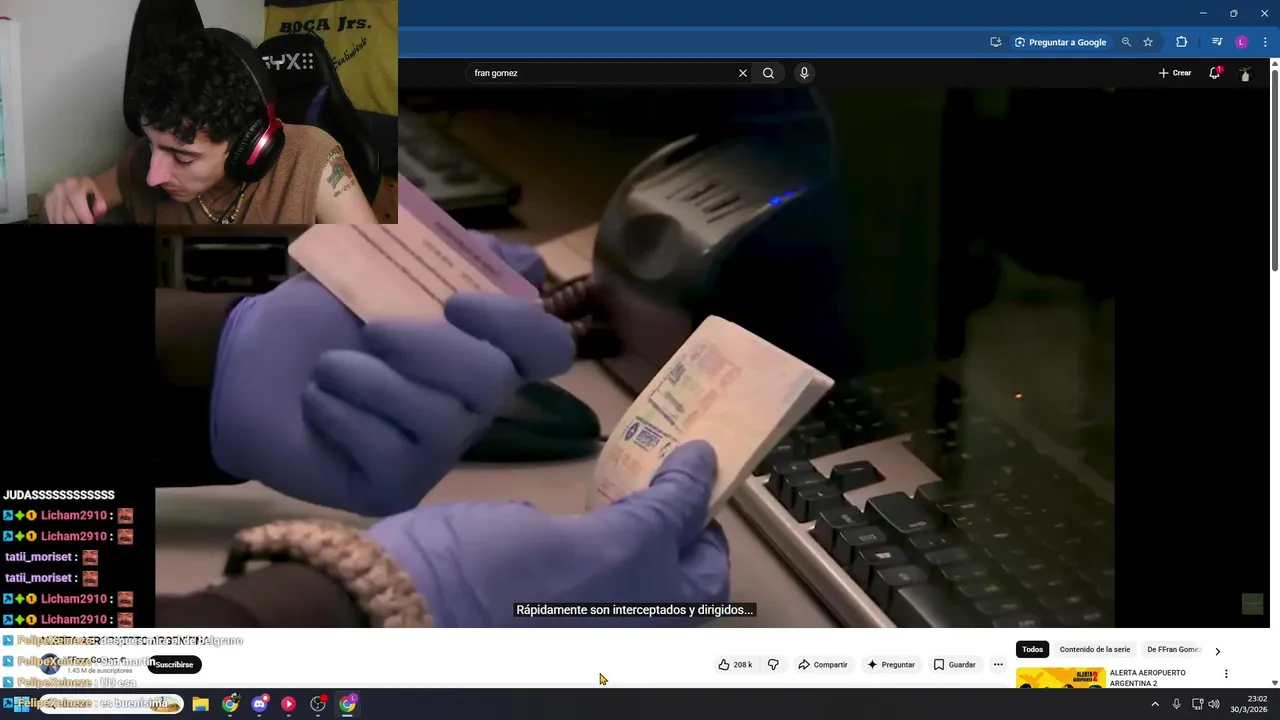
Task: Open ALERTA AEROPUERTO ARGENTINA 2 thumbnail
Action: (x=1060, y=678)
